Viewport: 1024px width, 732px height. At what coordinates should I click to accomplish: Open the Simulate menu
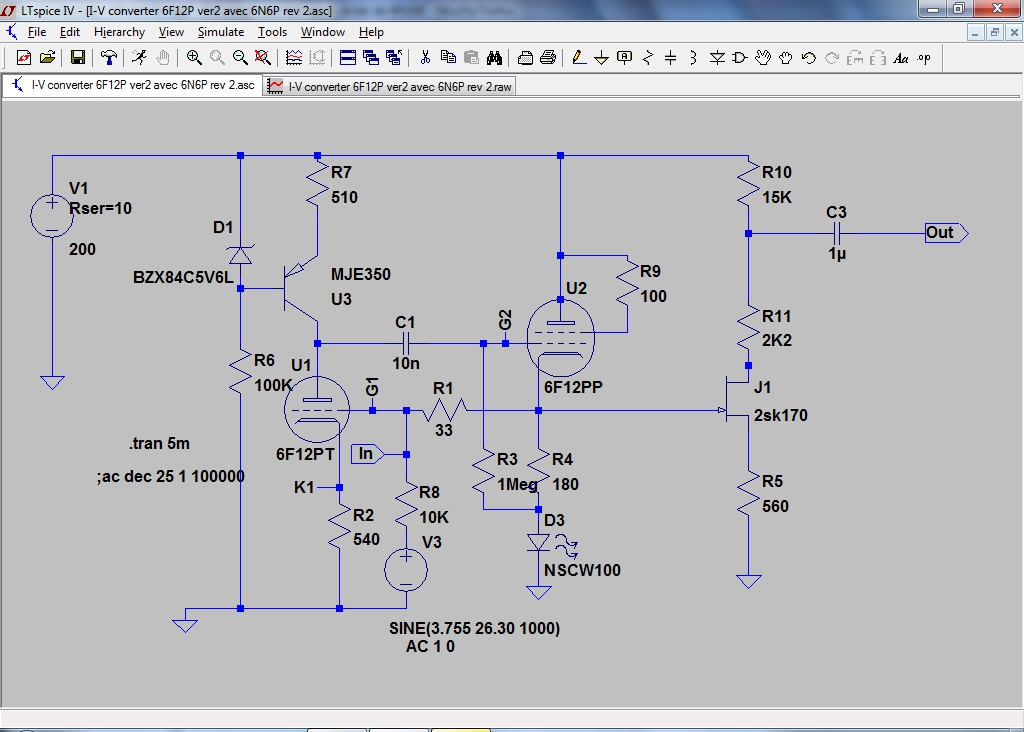(x=221, y=32)
